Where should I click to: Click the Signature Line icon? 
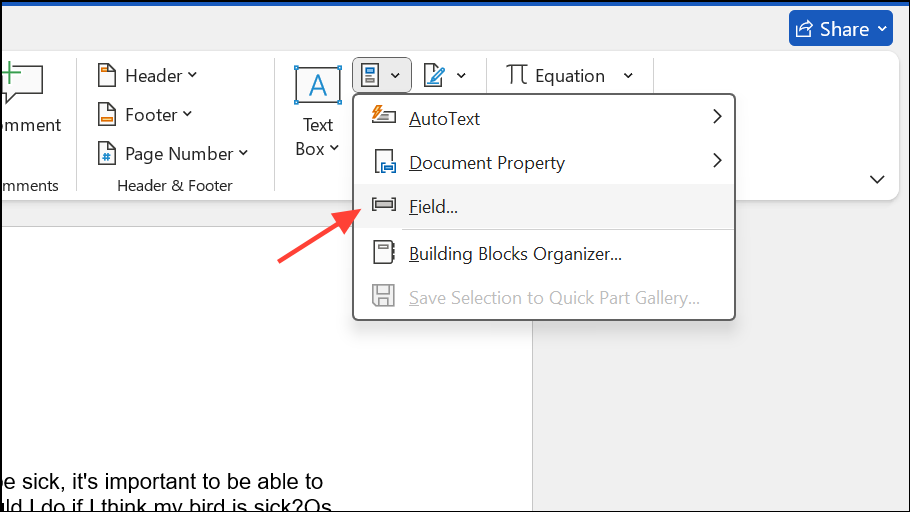(x=434, y=75)
